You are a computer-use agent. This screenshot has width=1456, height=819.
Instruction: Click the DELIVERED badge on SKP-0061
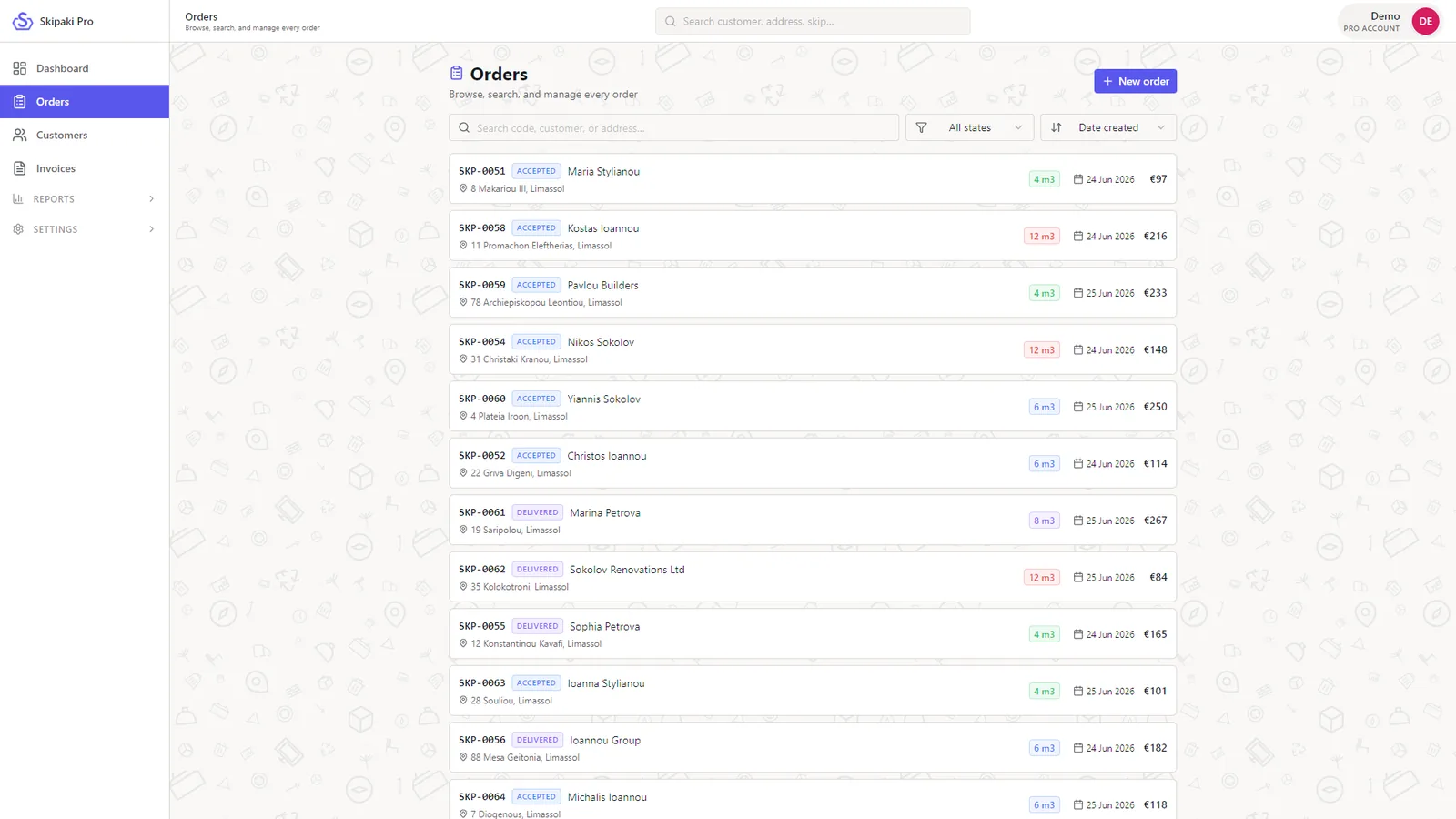[x=537, y=512]
